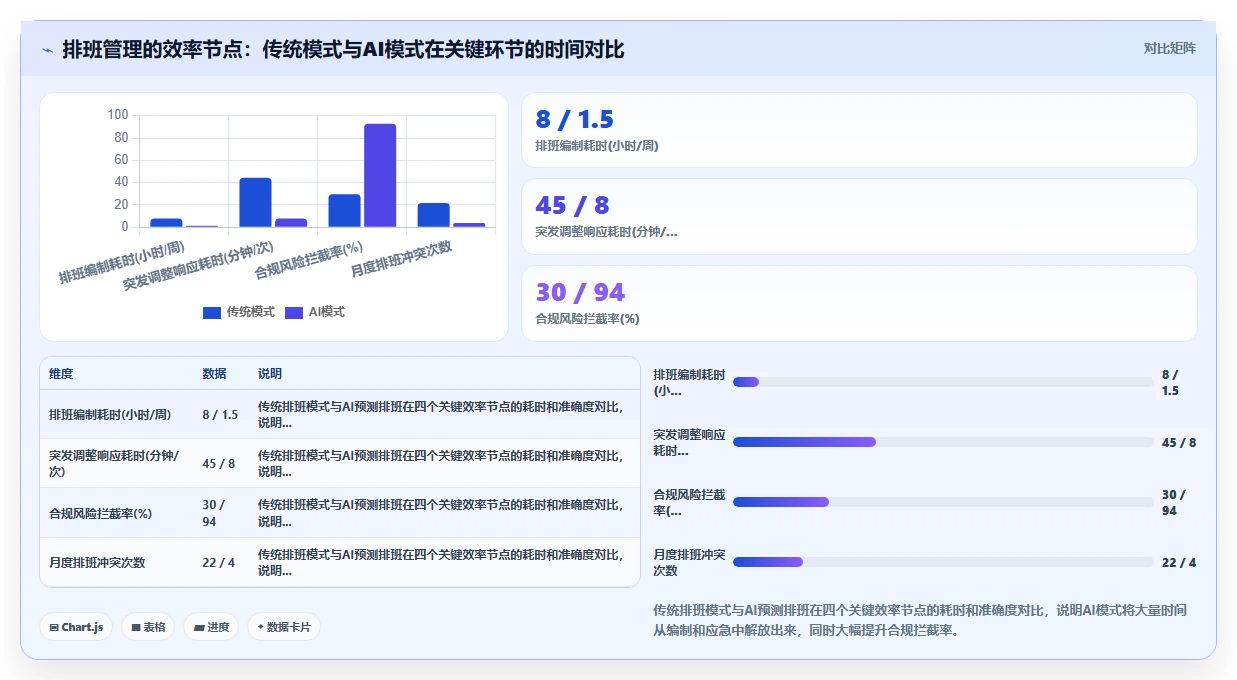Click the 合规风险拦截率 progress bar
This screenshot has width=1237, height=680.
coord(943,502)
